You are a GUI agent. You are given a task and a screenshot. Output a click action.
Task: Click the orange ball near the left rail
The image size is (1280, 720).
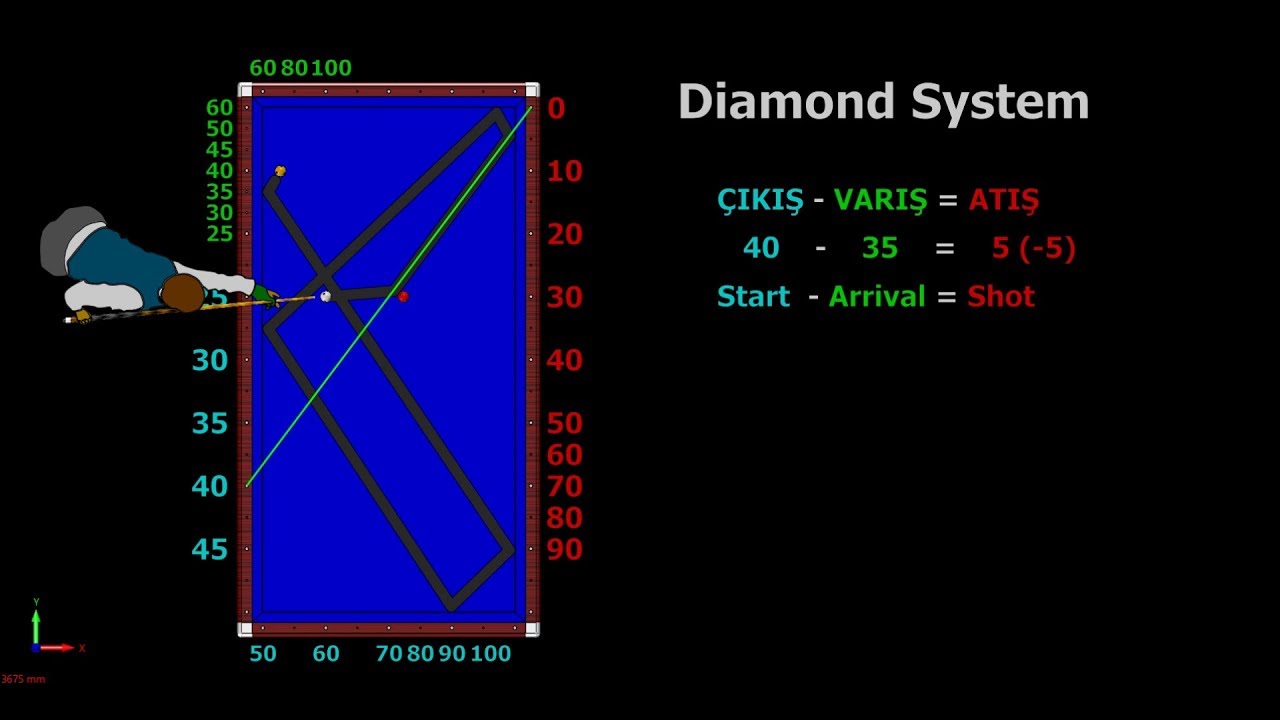click(280, 171)
